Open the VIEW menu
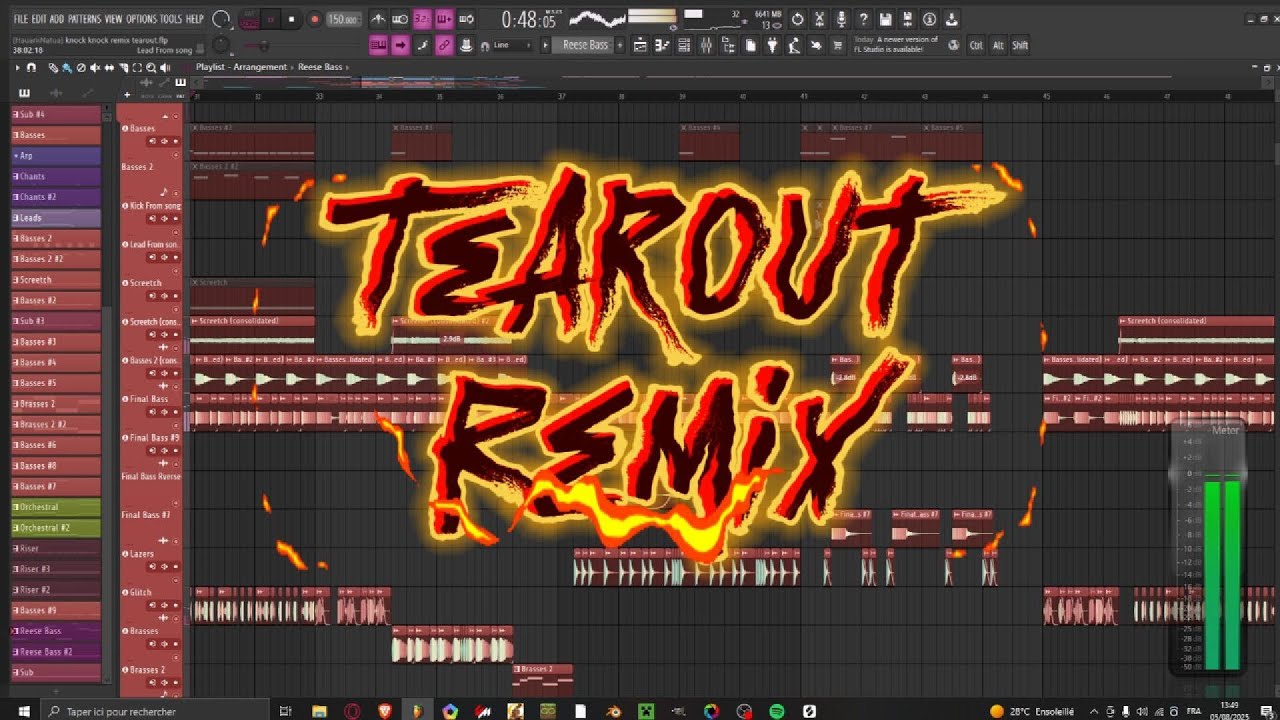 (x=114, y=19)
